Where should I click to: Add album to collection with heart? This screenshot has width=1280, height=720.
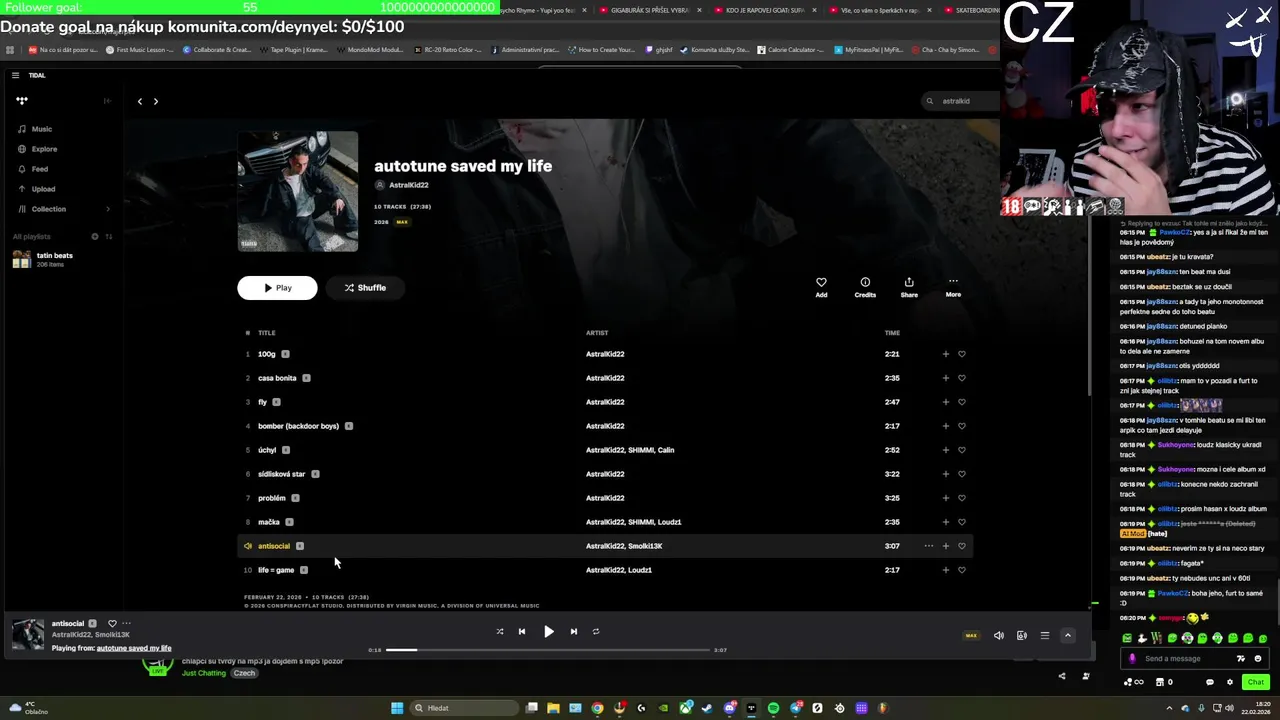(821, 287)
